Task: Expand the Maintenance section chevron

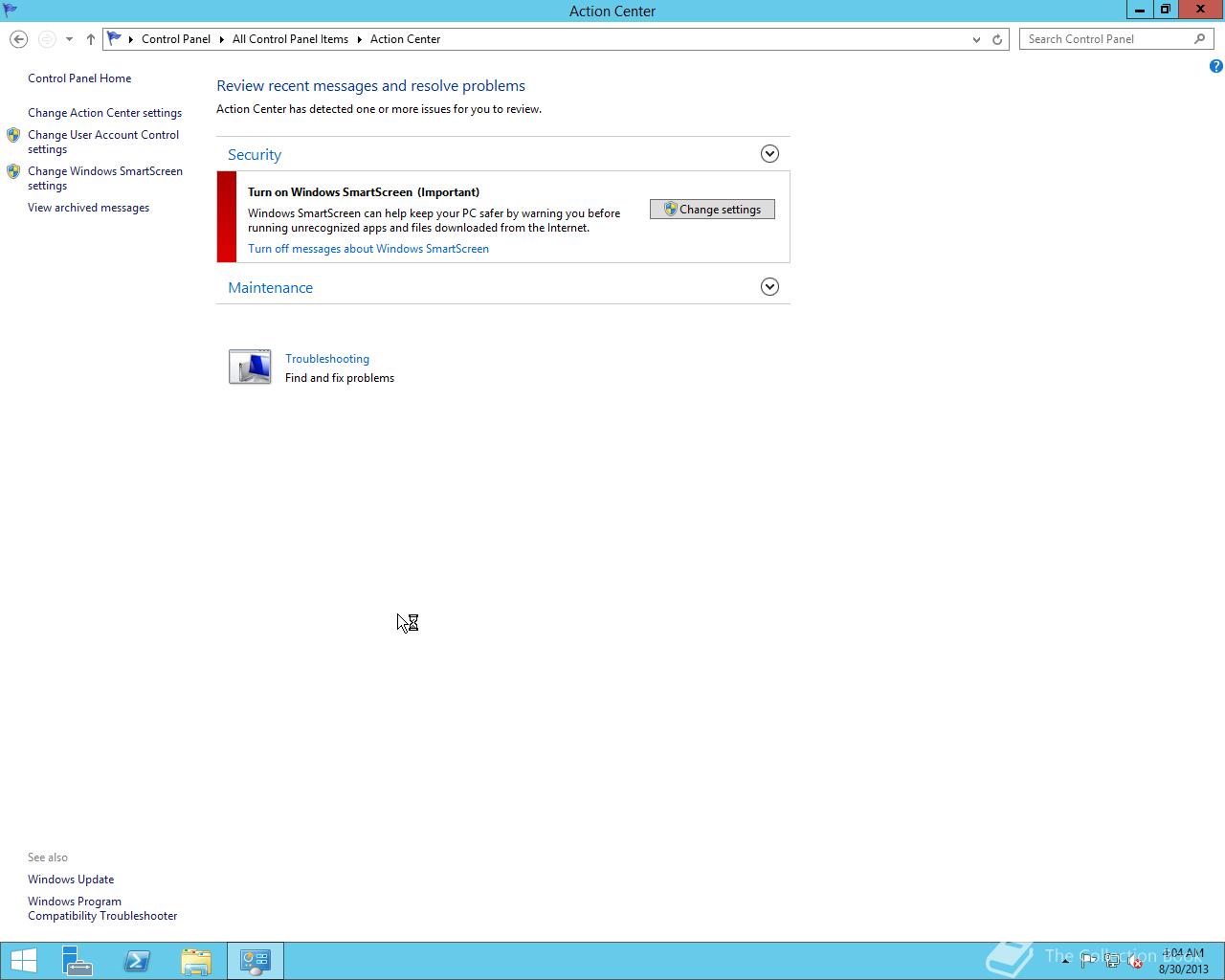Action: pyautogui.click(x=769, y=287)
